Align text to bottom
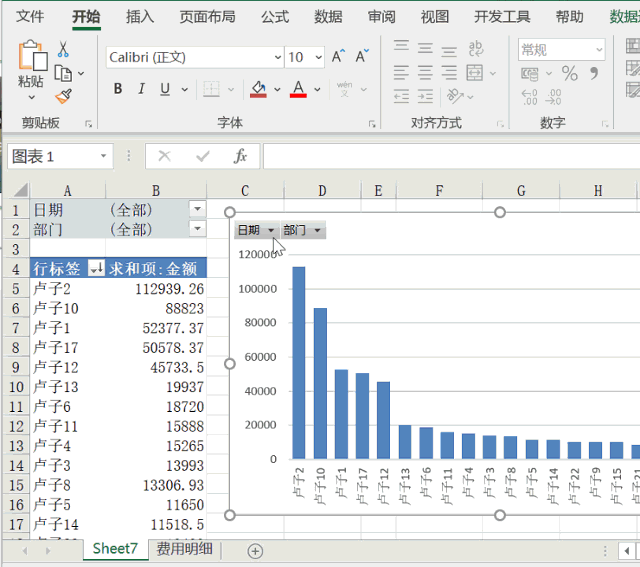This screenshot has height=567, width=640. (x=449, y=51)
